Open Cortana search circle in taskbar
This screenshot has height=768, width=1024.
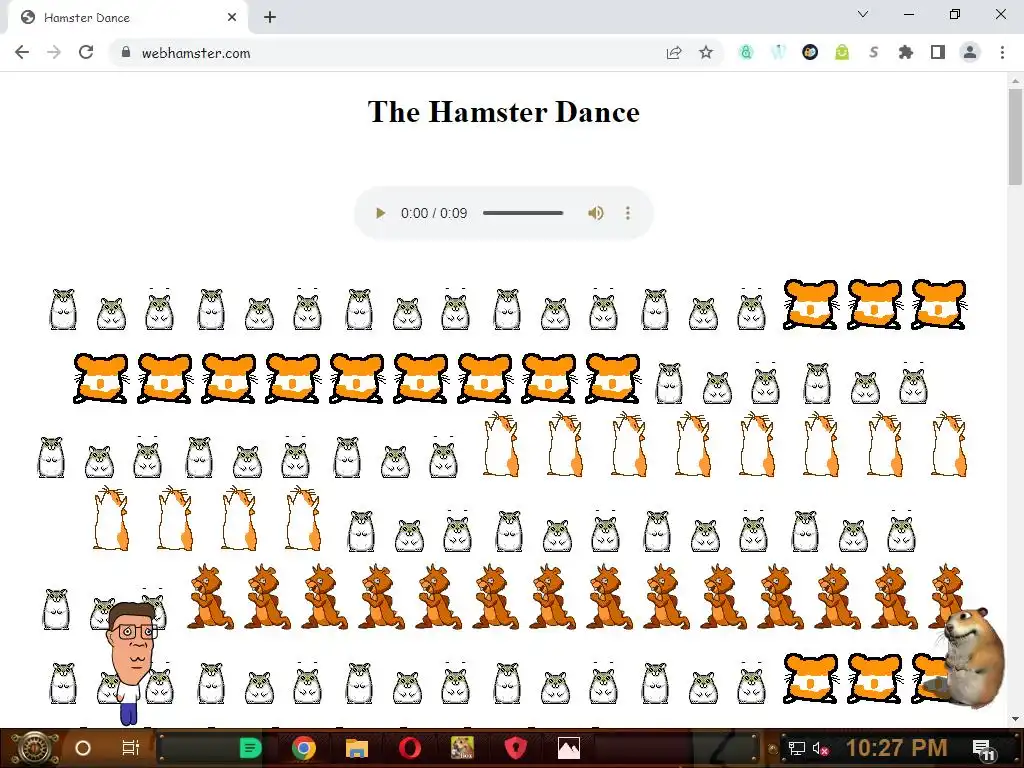(x=83, y=748)
